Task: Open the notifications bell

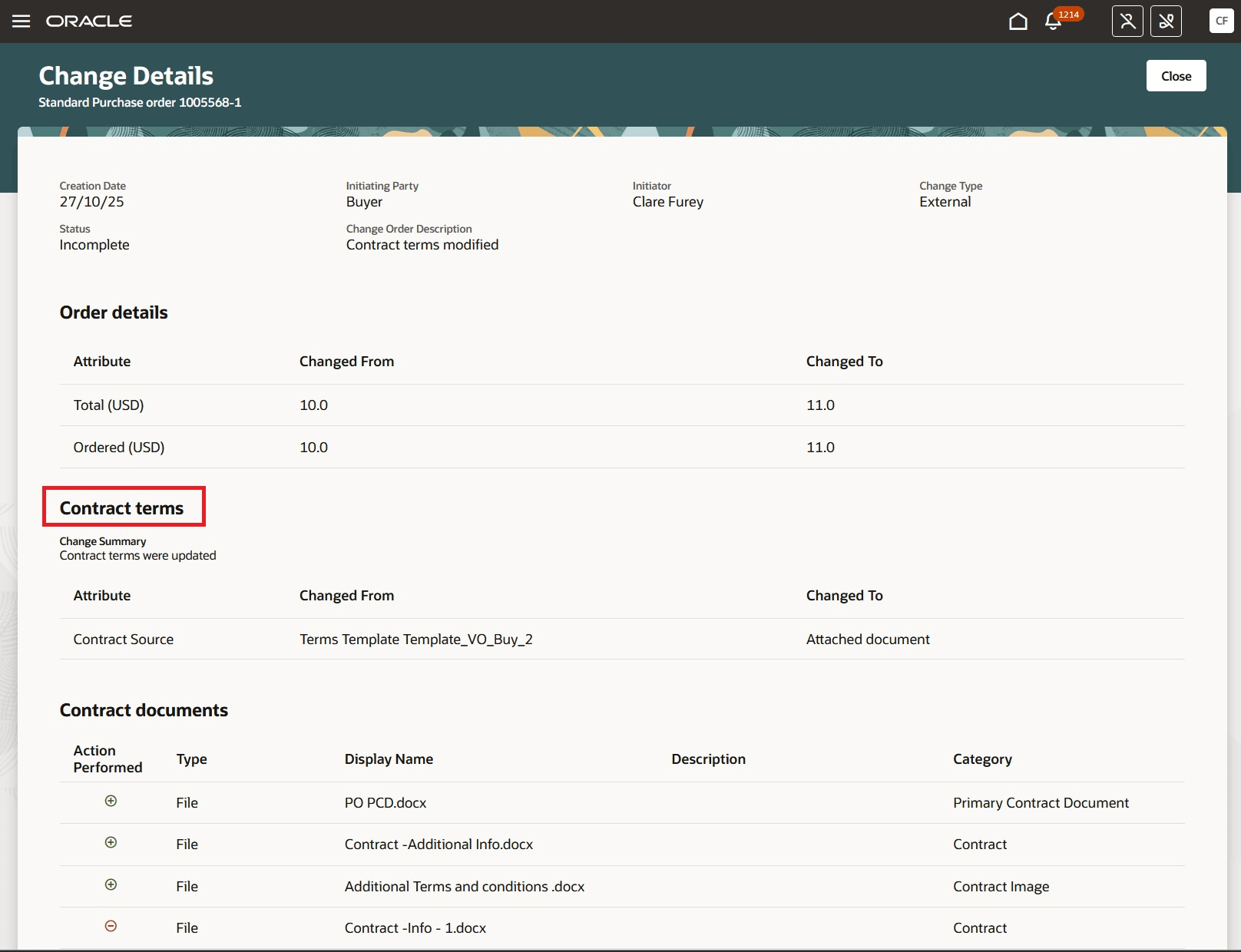Action: coord(1052,23)
